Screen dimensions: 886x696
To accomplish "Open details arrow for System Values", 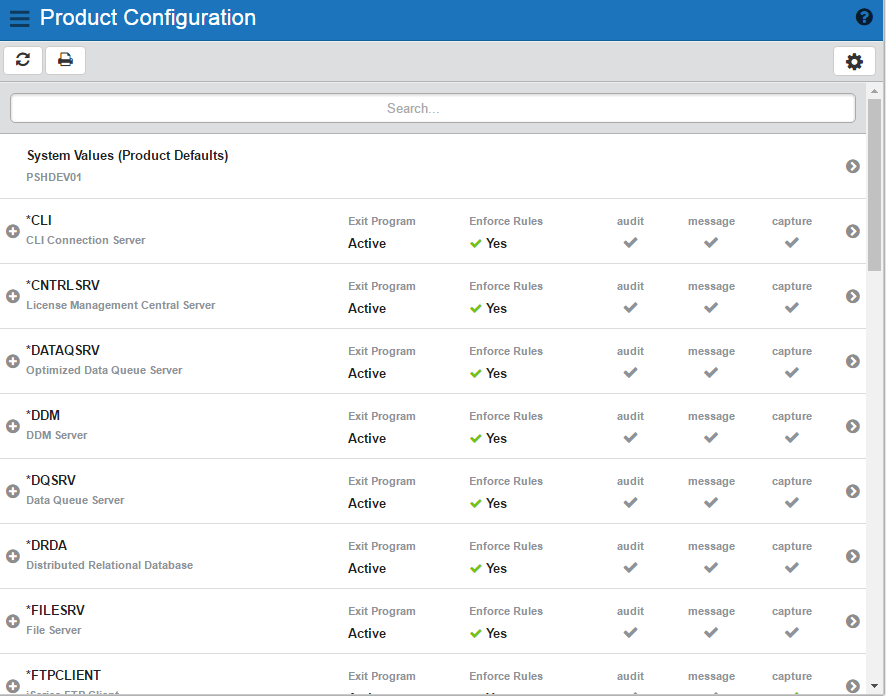I will 852,166.
